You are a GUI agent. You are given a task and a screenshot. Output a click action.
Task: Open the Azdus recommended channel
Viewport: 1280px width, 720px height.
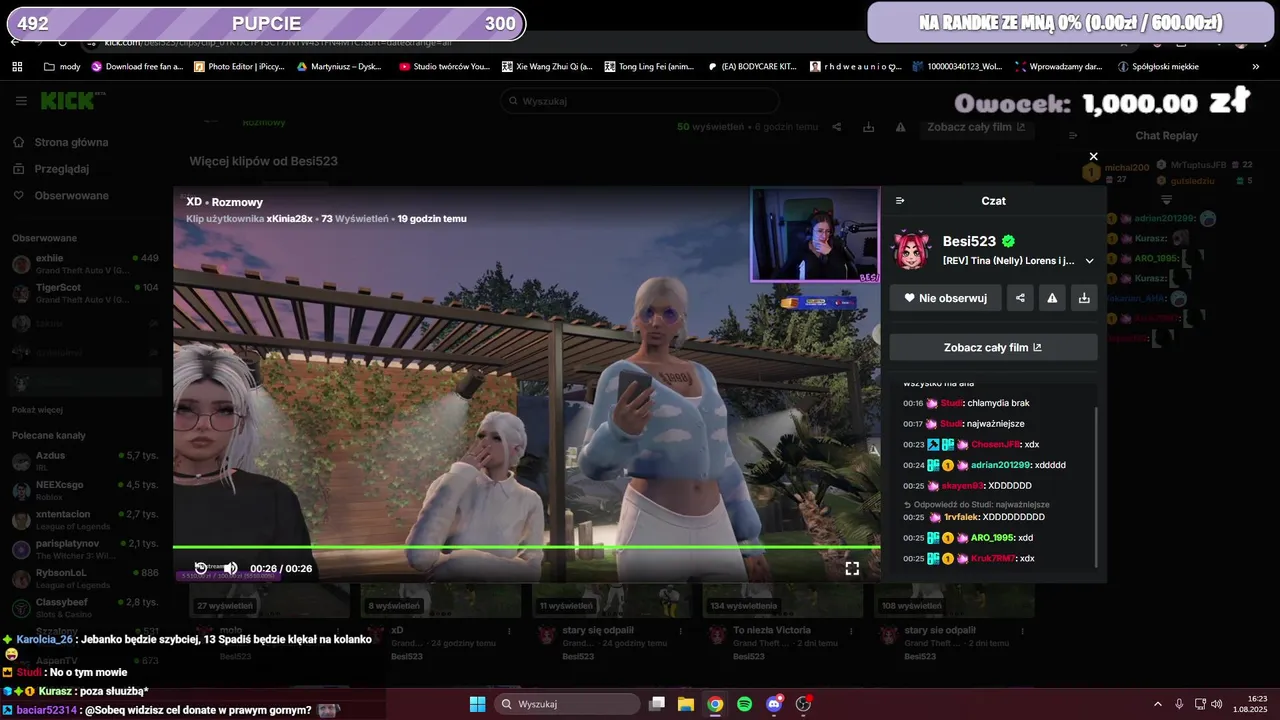(x=84, y=461)
